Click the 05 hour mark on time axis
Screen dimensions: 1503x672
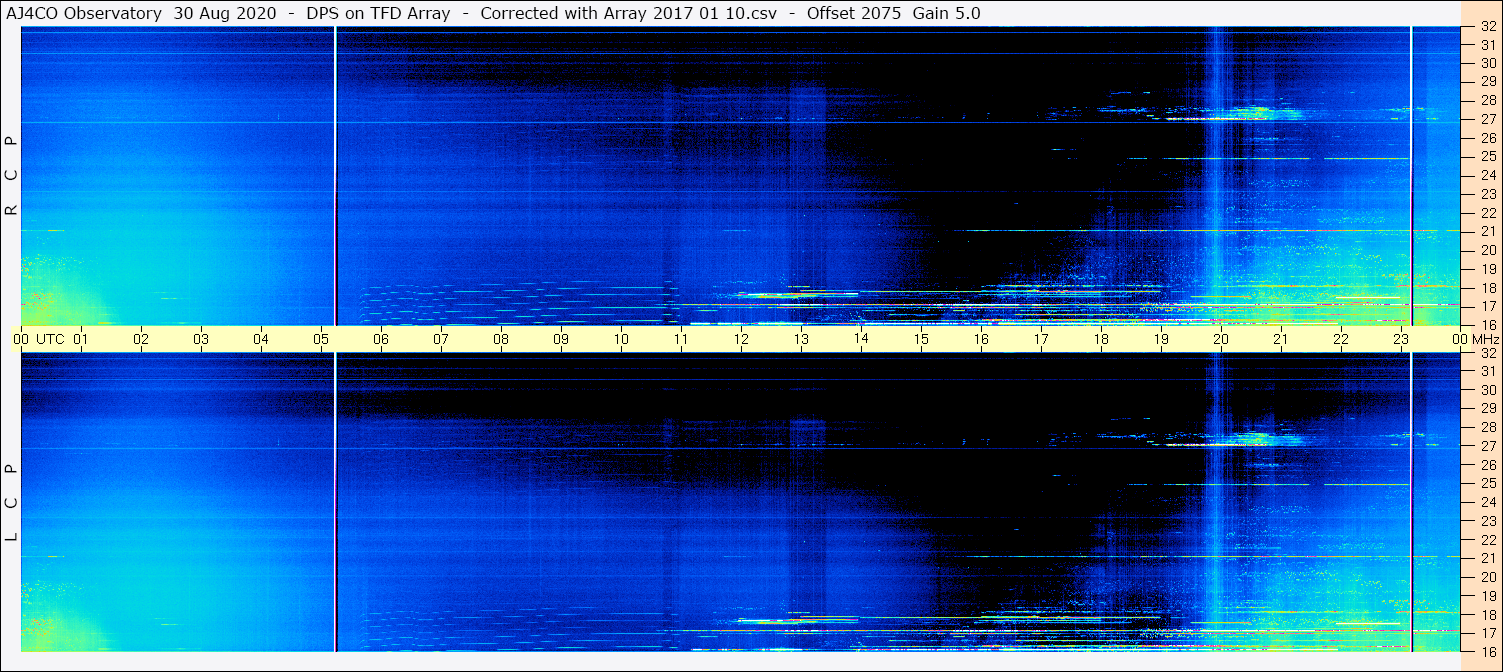click(321, 340)
